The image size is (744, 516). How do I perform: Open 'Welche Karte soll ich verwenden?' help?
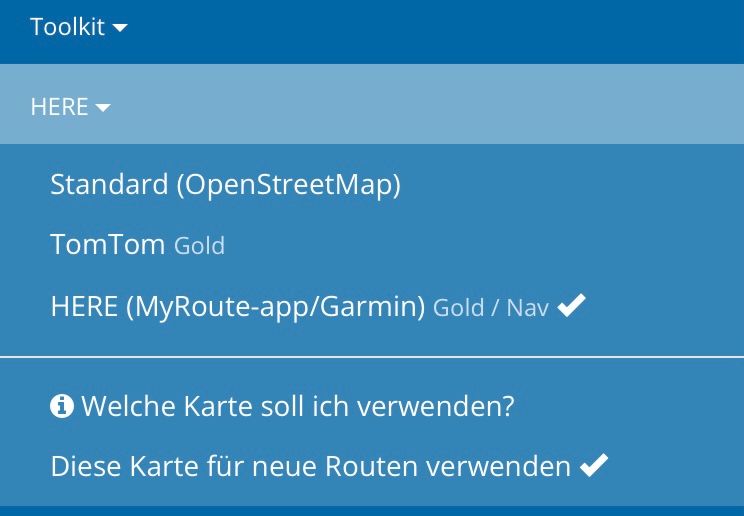282,406
